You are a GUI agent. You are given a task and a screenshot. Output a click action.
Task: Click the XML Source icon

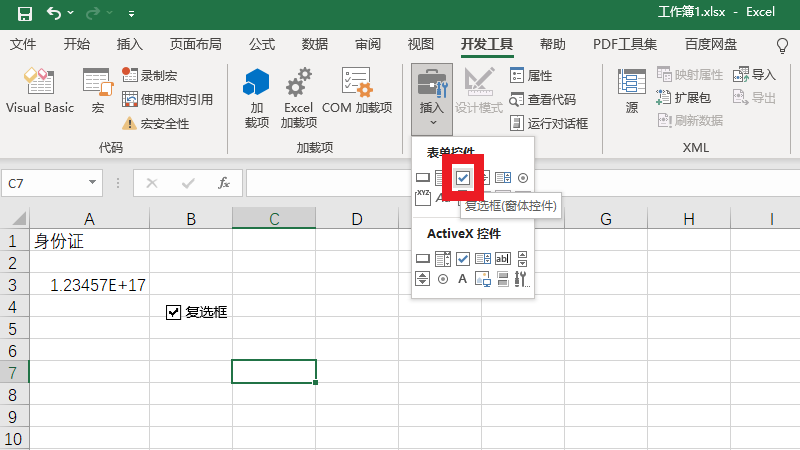631,90
